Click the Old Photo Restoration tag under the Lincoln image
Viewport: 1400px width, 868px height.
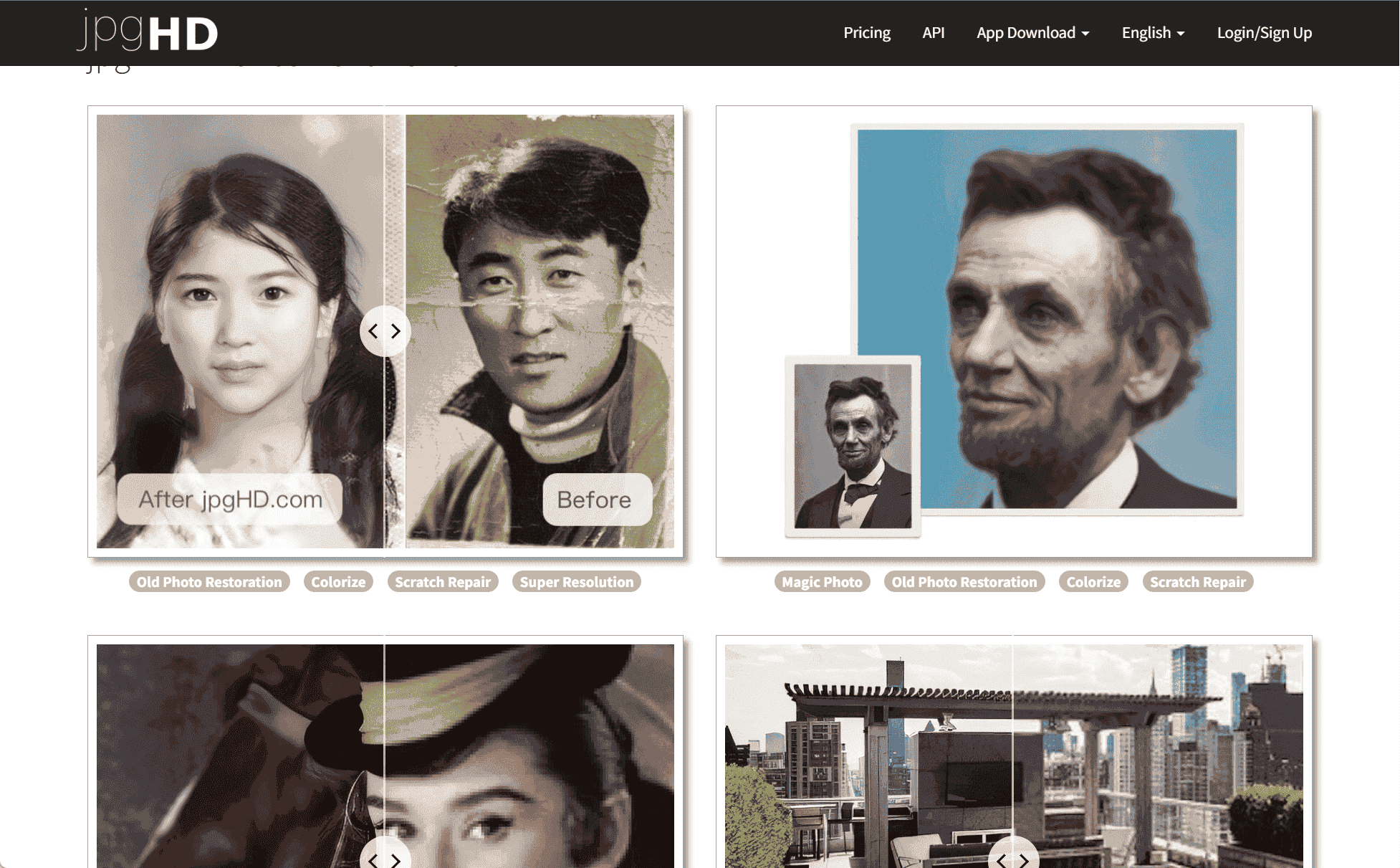tap(964, 582)
